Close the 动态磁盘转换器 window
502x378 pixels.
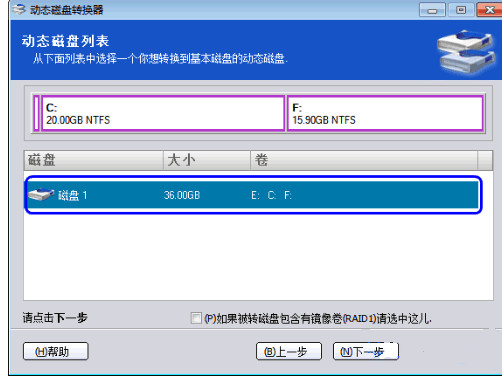tap(489, 10)
